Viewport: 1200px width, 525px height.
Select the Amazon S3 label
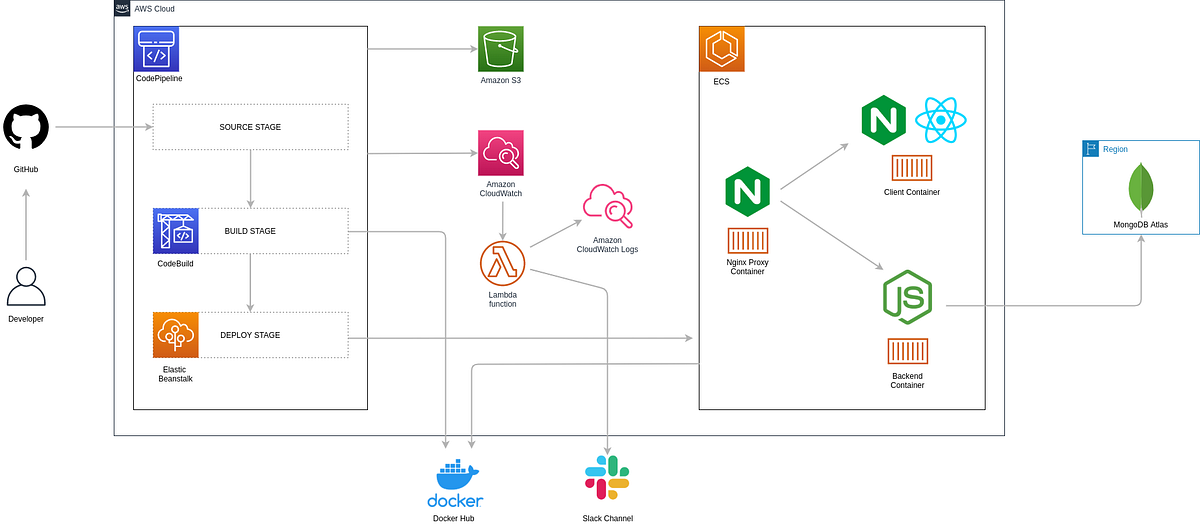[x=500, y=80]
